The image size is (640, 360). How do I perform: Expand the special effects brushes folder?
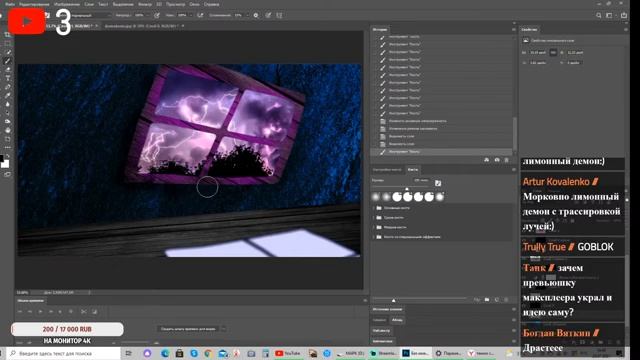[374, 237]
